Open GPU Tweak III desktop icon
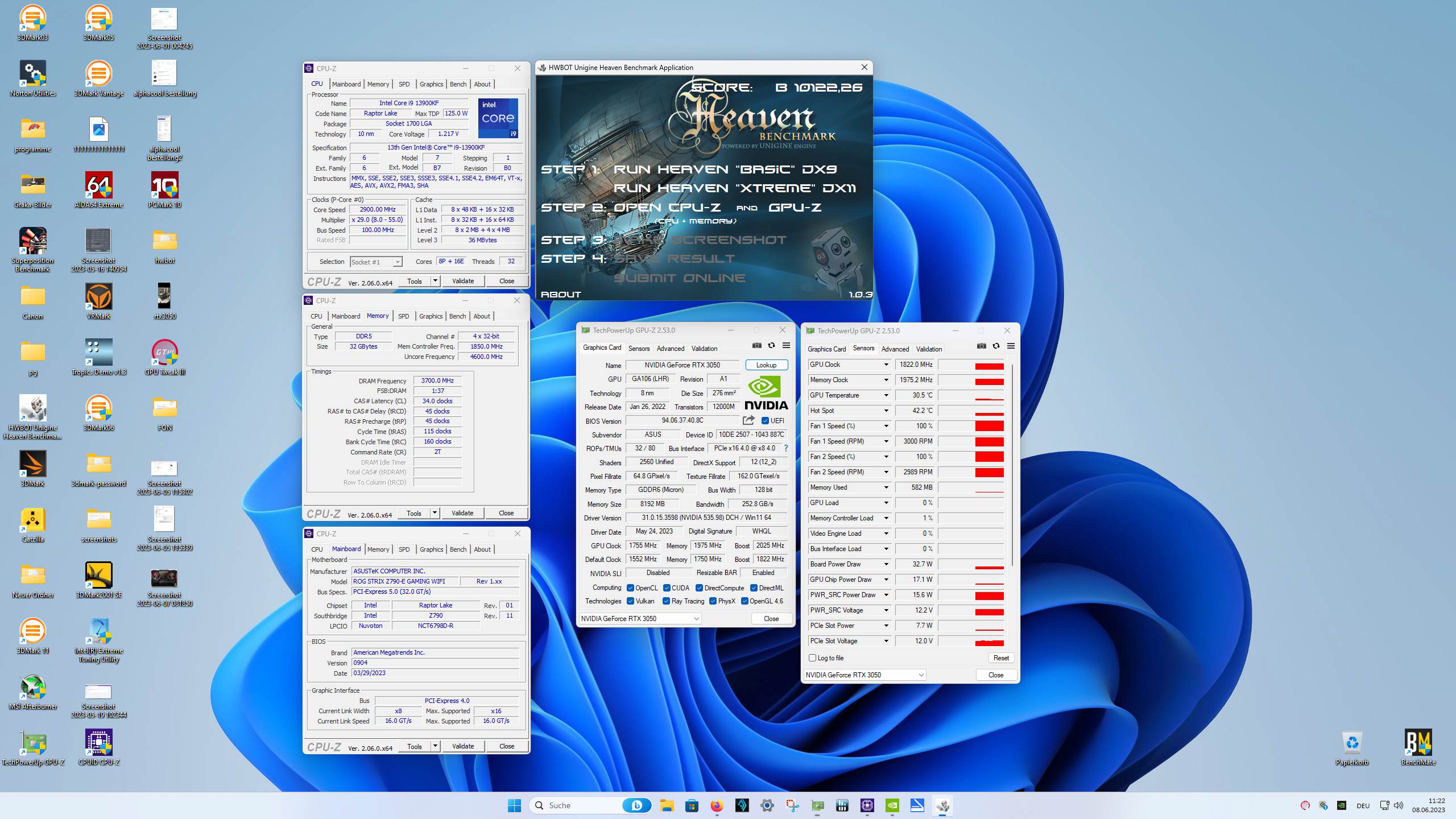This screenshot has width=1456, height=819. [x=164, y=357]
